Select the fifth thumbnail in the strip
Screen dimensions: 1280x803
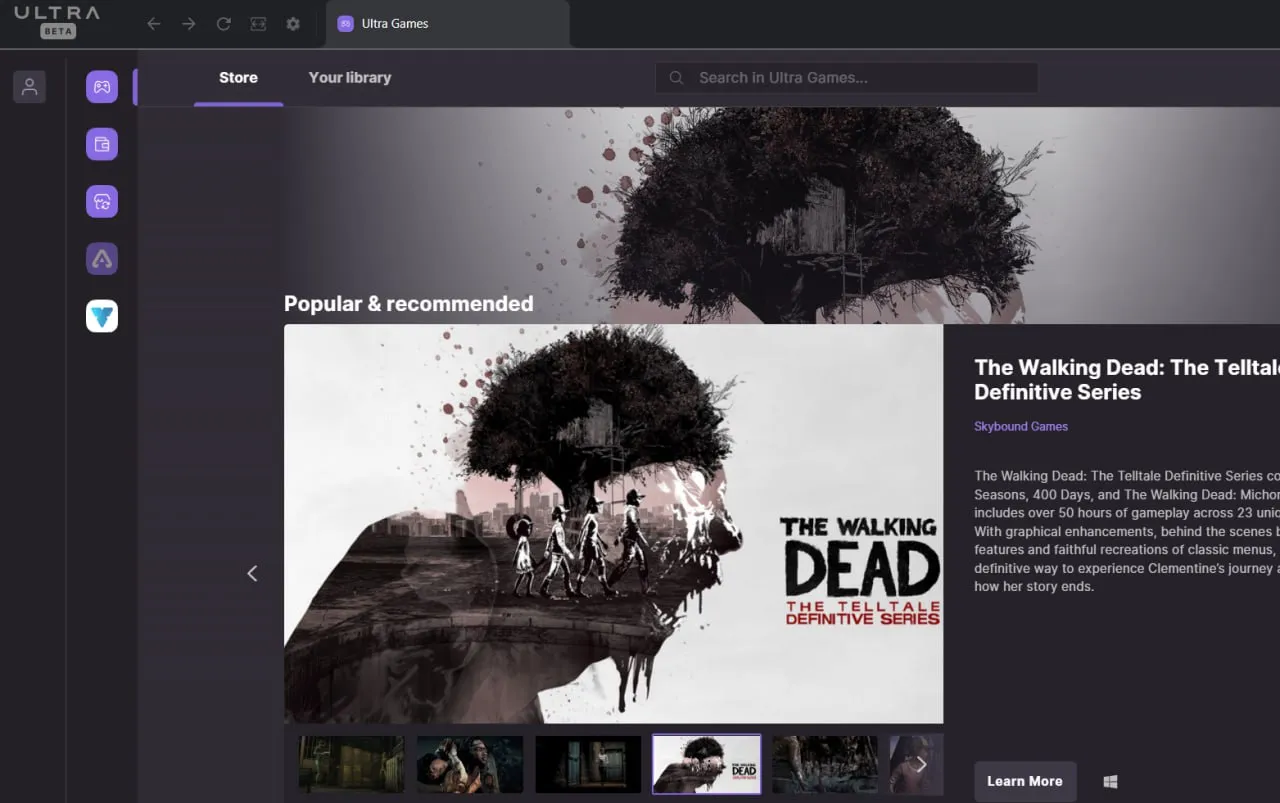pos(825,765)
